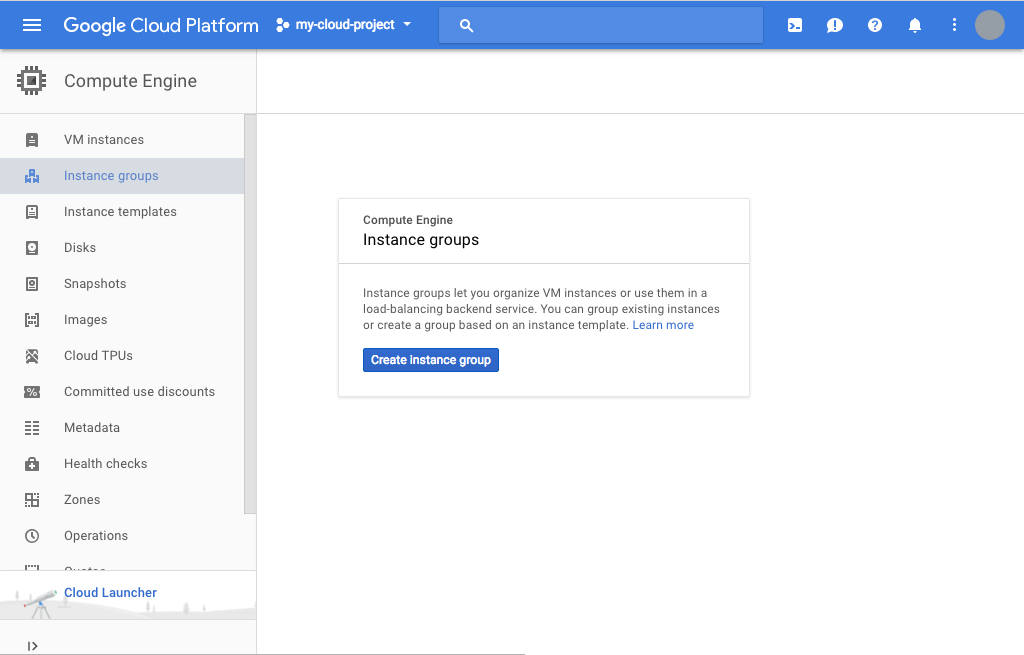Open the Images page
The image size is (1024, 655).
(x=86, y=319)
